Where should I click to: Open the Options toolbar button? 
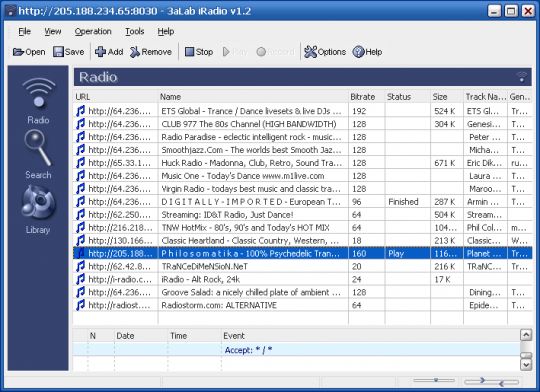325,52
